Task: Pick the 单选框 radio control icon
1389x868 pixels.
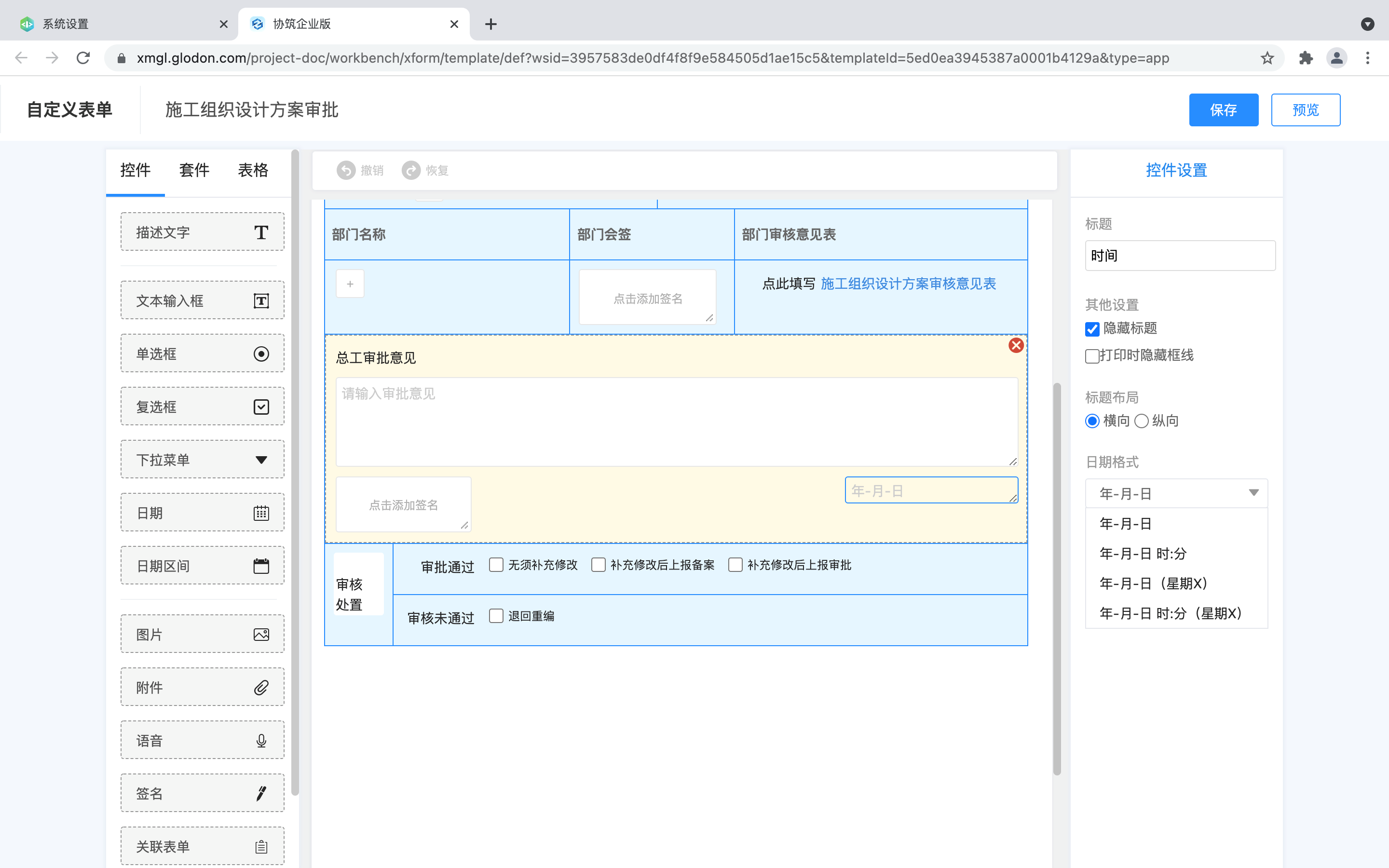Action: tap(261, 353)
